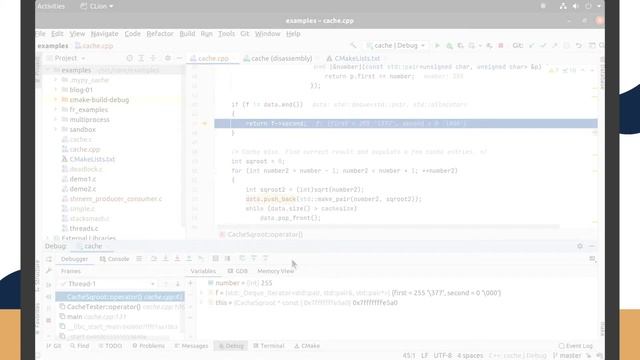Click the expand all icon in Project panel
Viewport: 640px width, 360px height.
(141, 58)
